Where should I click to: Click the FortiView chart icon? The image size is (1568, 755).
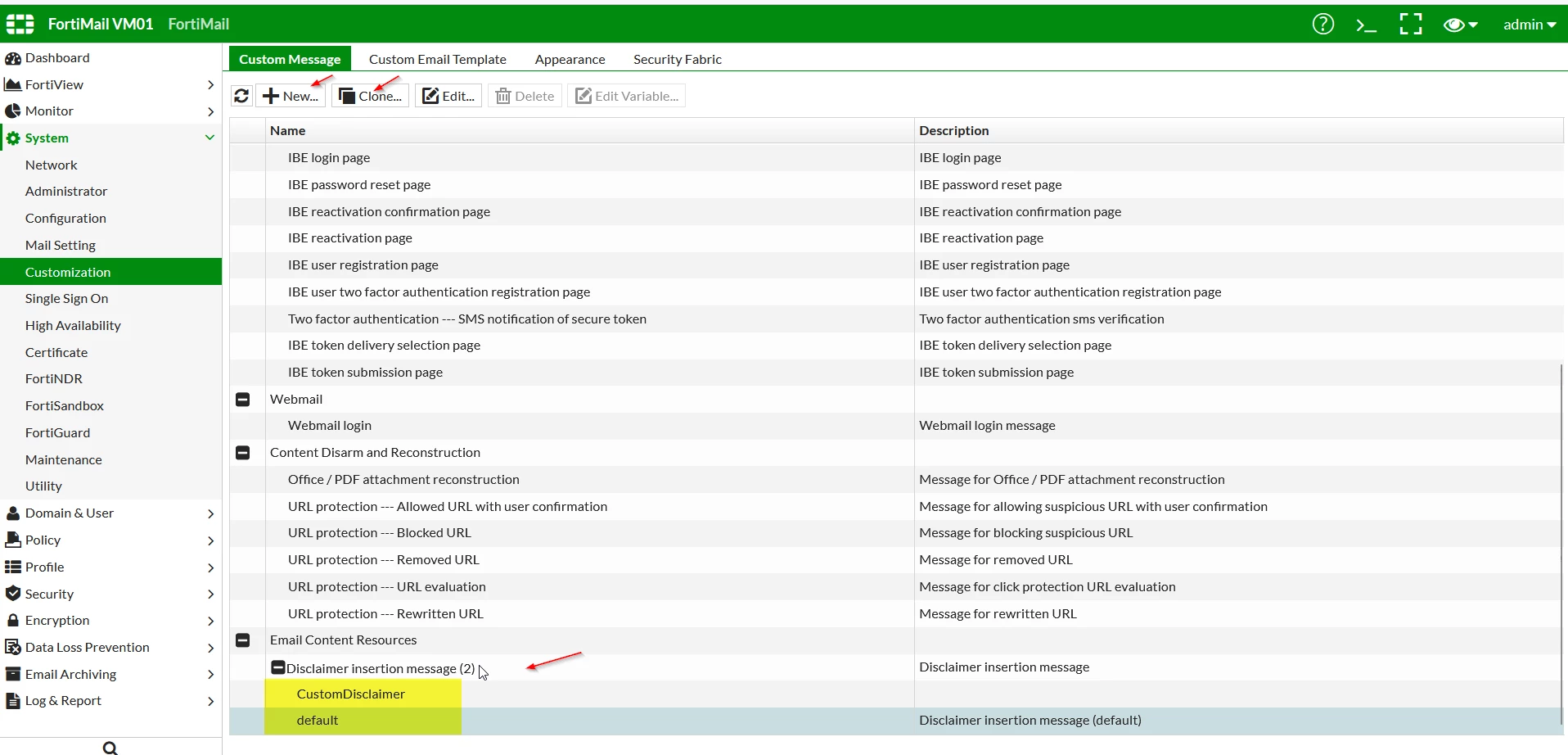pos(12,84)
